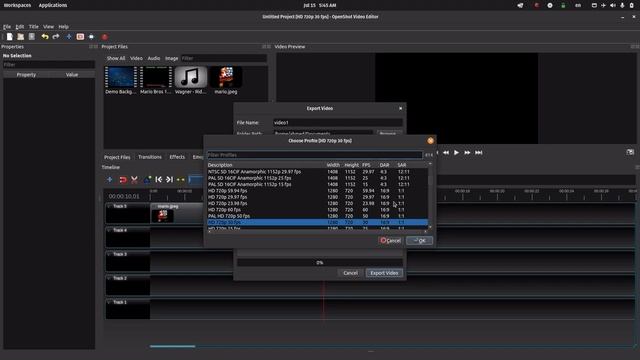Image resolution: width=640 pixels, height=360 pixels.
Task: Click the New Project toolbar icon
Action: pyautogui.click(x=9, y=37)
